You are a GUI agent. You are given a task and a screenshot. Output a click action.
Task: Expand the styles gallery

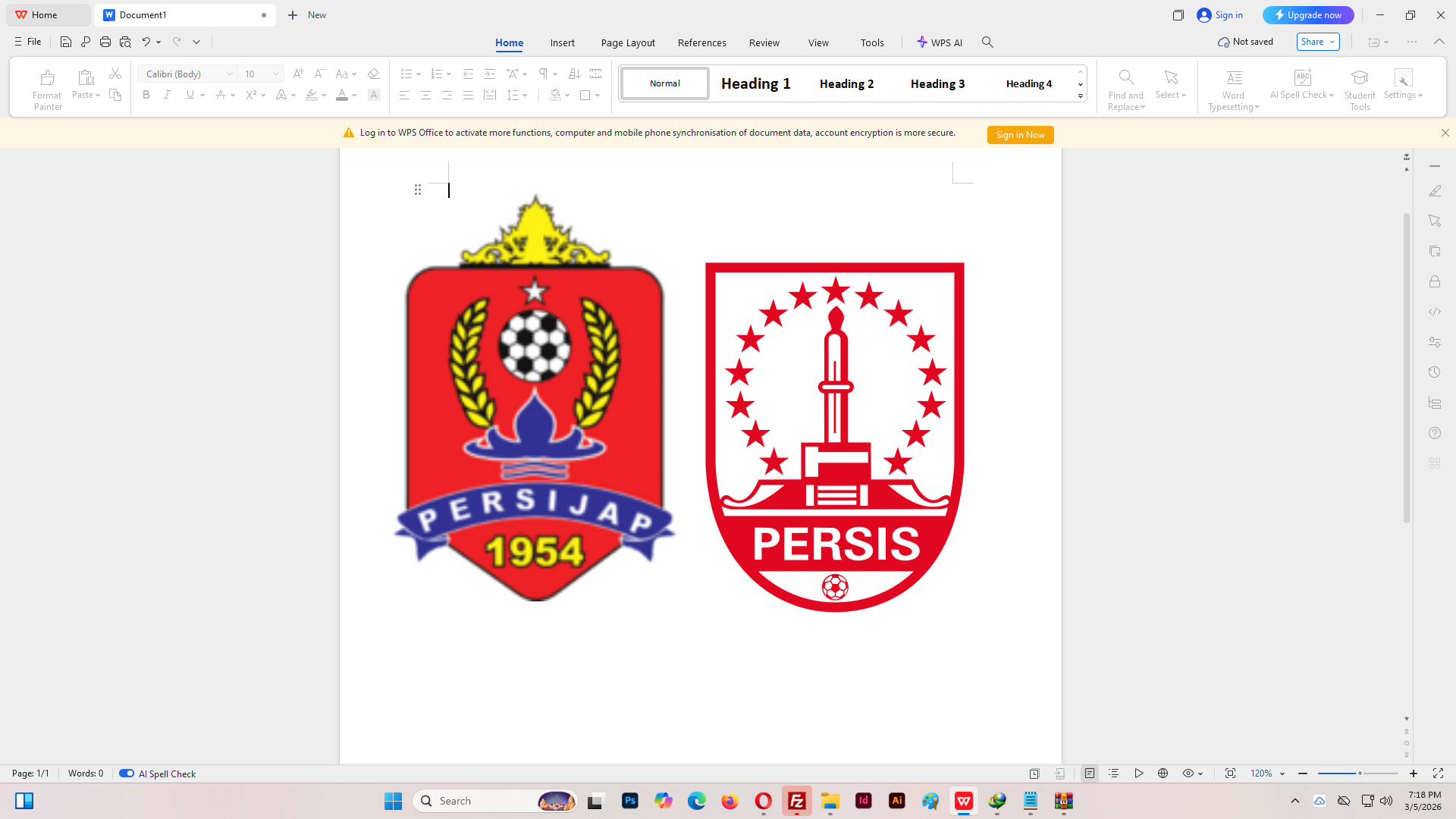tap(1080, 96)
